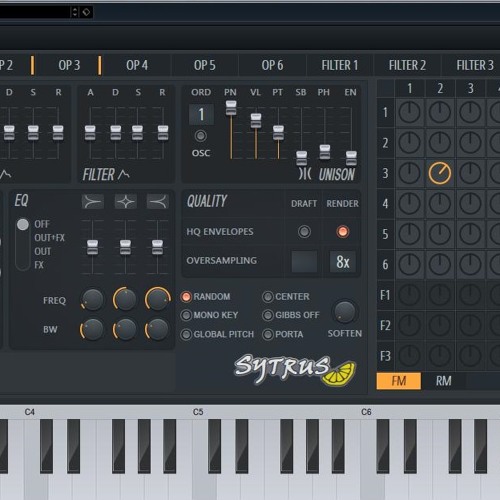
Task: Switch to the OP 4 tab
Action: (137, 65)
